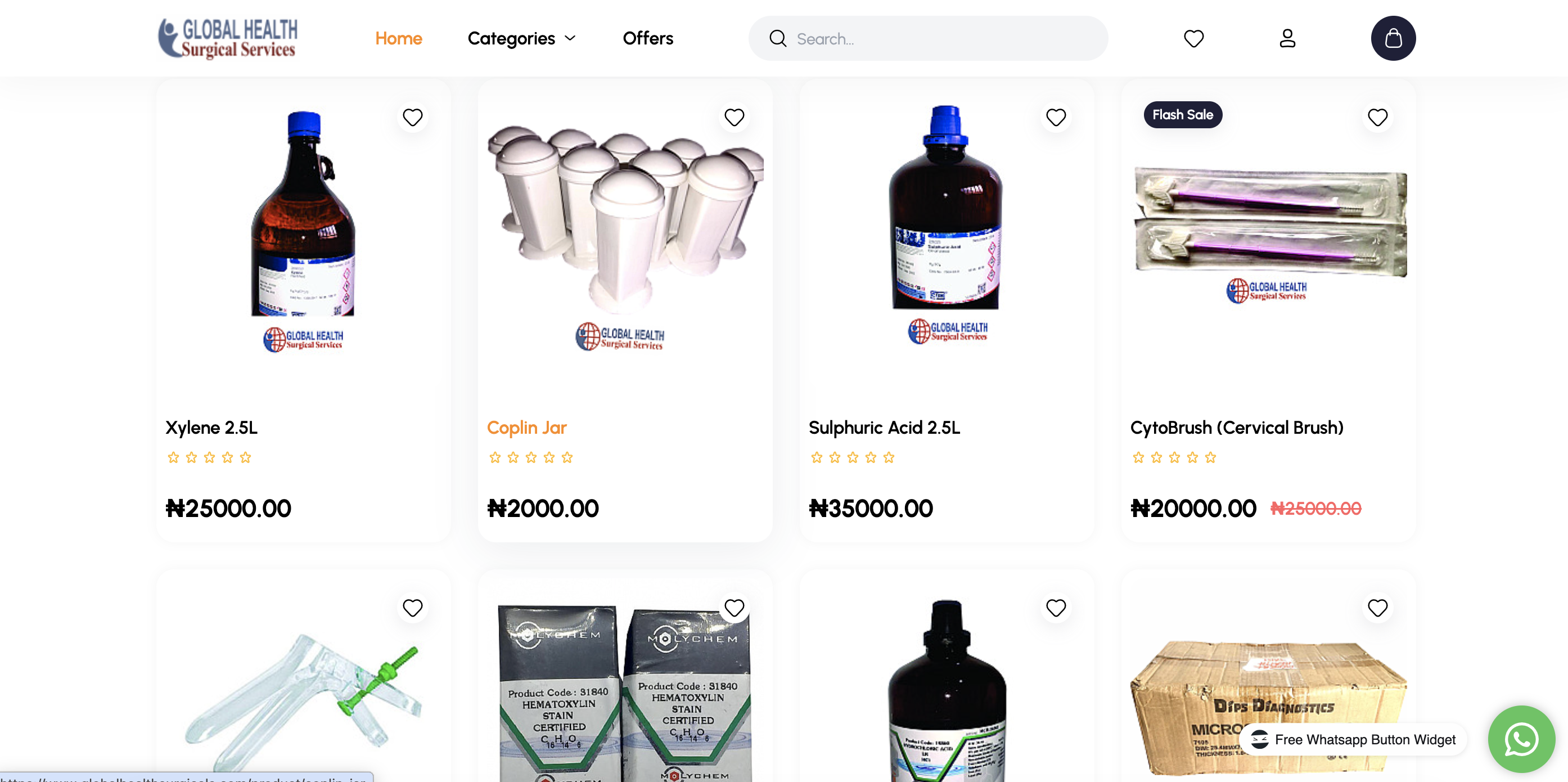Open the wishlist heart in header

1193,38
